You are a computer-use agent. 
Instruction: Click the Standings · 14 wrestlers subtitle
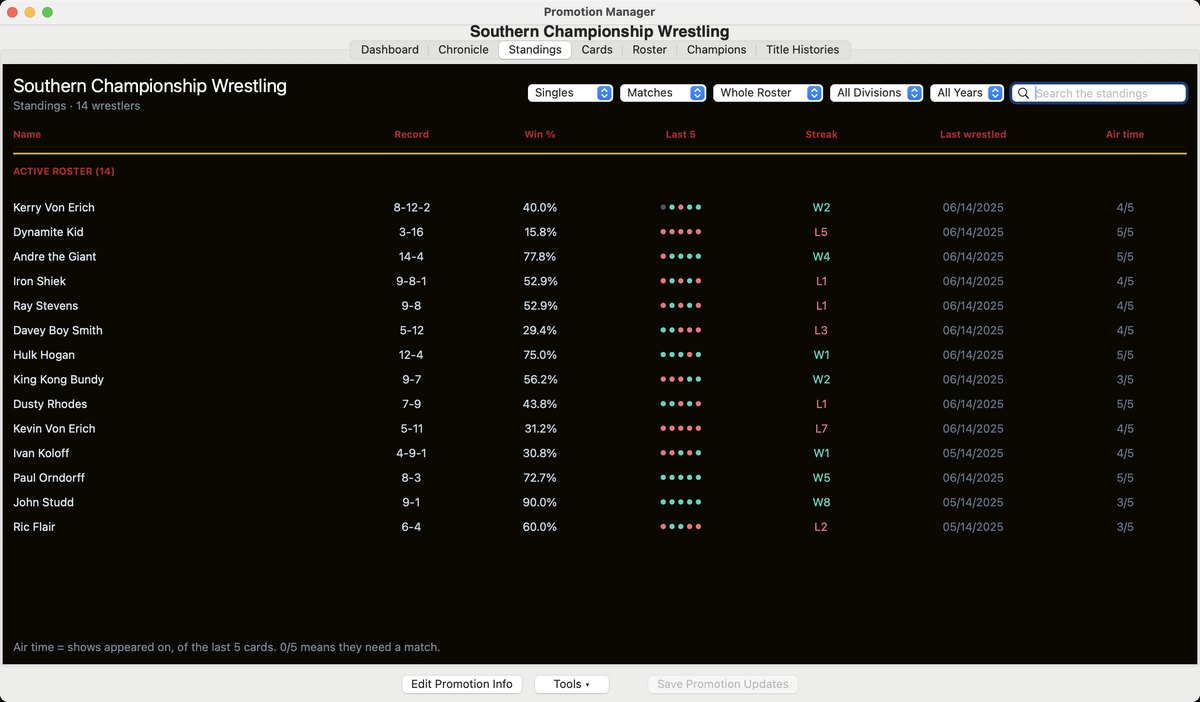pos(77,106)
